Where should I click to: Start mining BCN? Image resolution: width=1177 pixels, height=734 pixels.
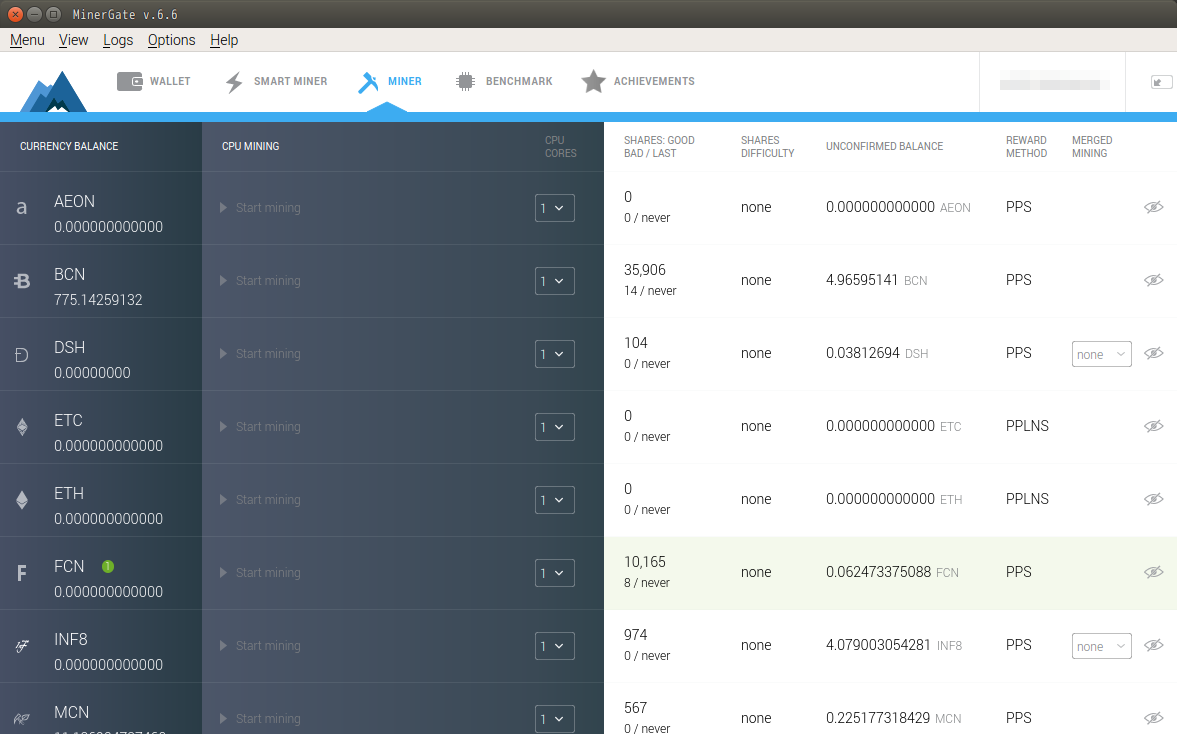[x=260, y=281]
